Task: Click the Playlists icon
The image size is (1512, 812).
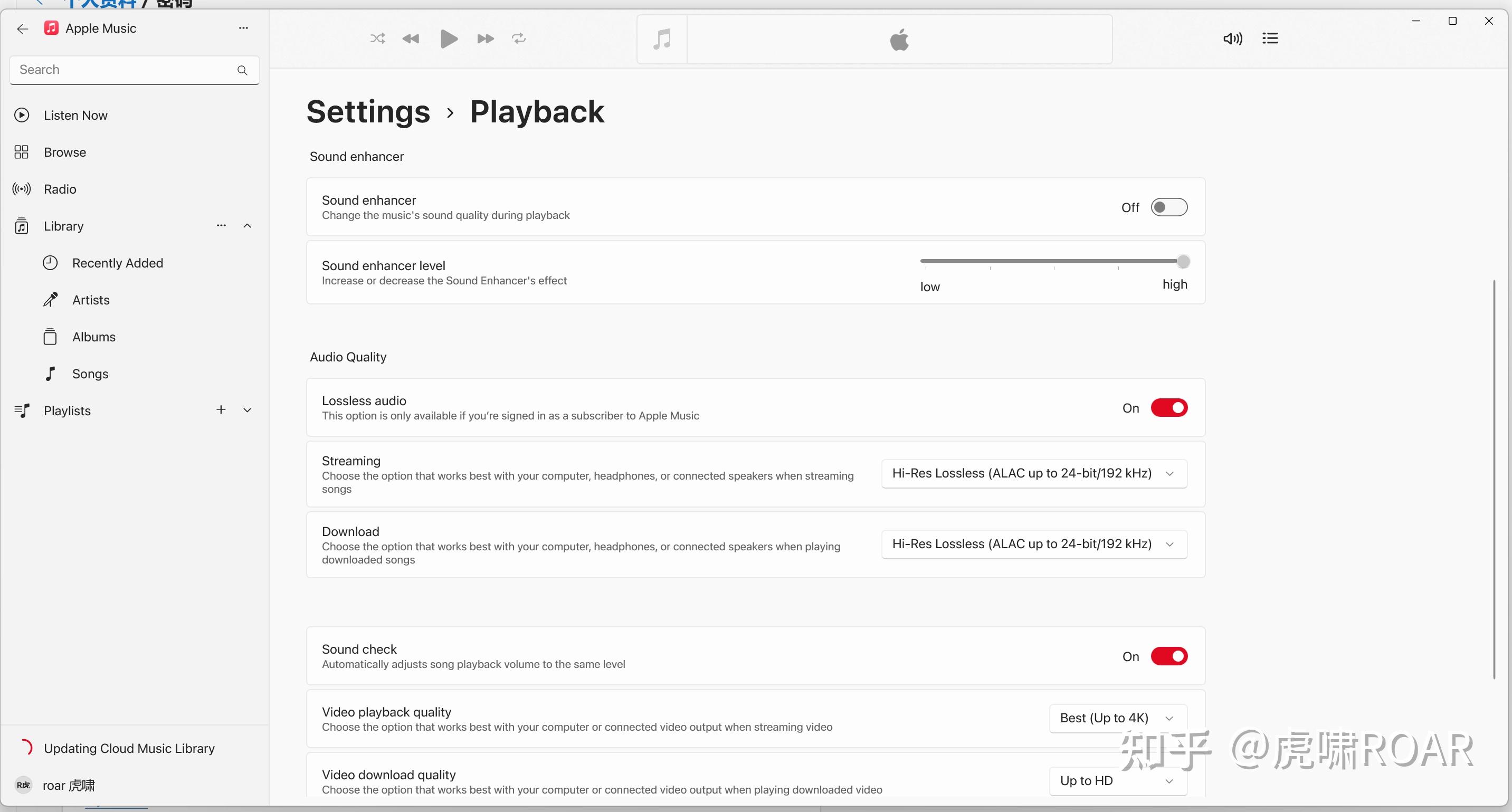Action: click(22, 410)
